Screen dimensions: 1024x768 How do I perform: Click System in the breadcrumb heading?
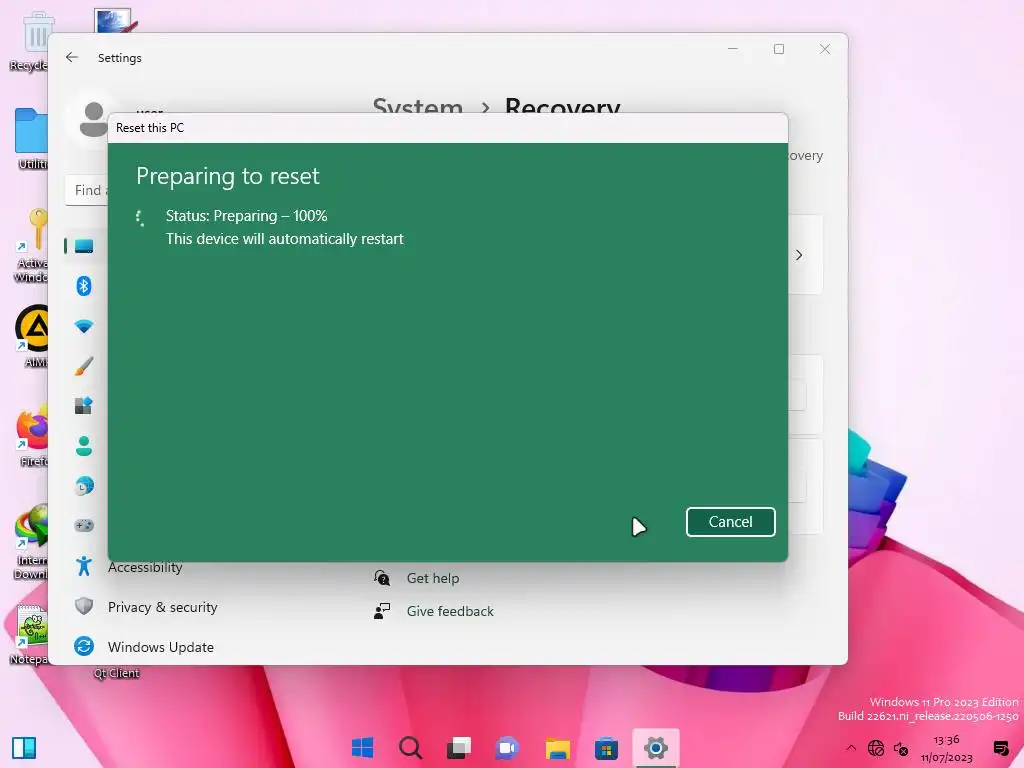click(x=418, y=106)
